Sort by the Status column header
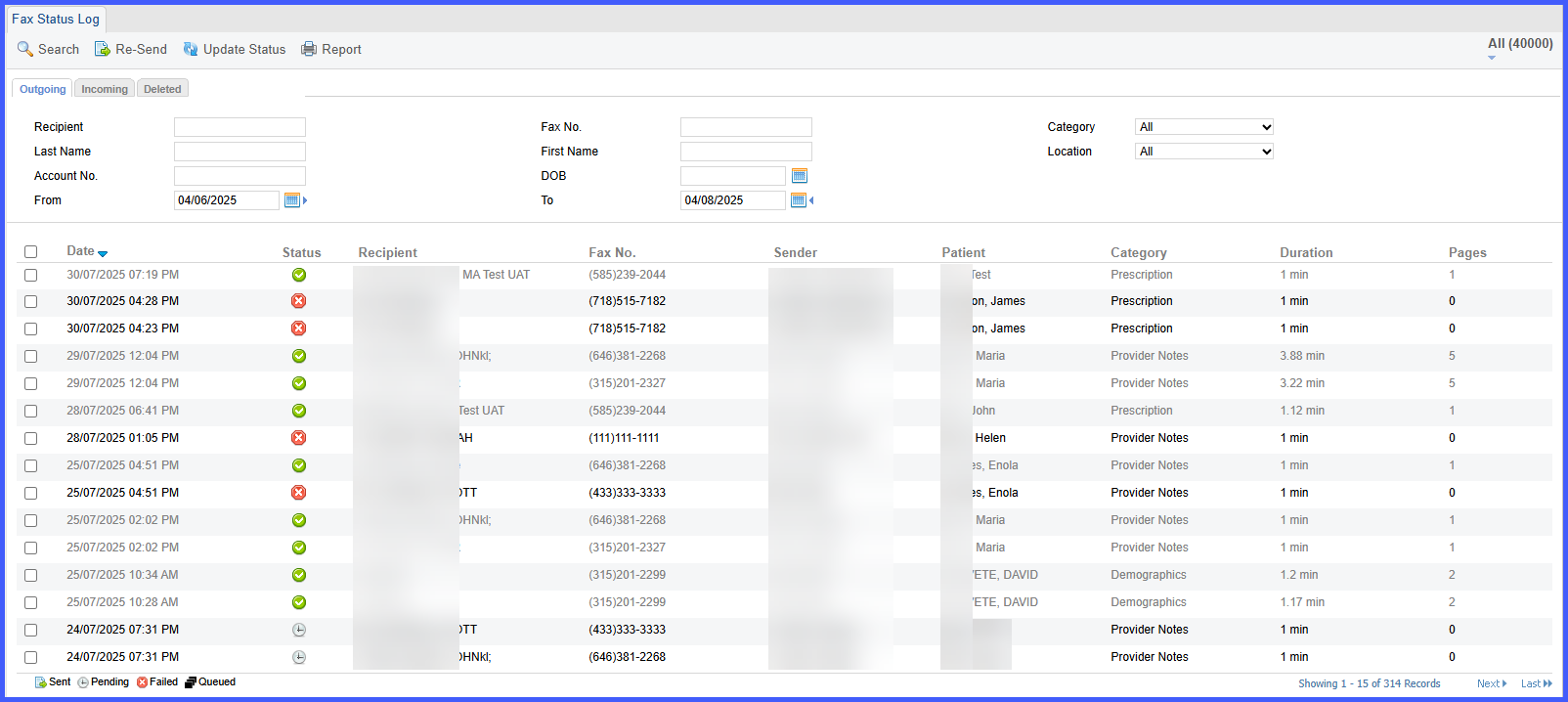The height and width of the screenshot is (702, 1568). (x=301, y=252)
